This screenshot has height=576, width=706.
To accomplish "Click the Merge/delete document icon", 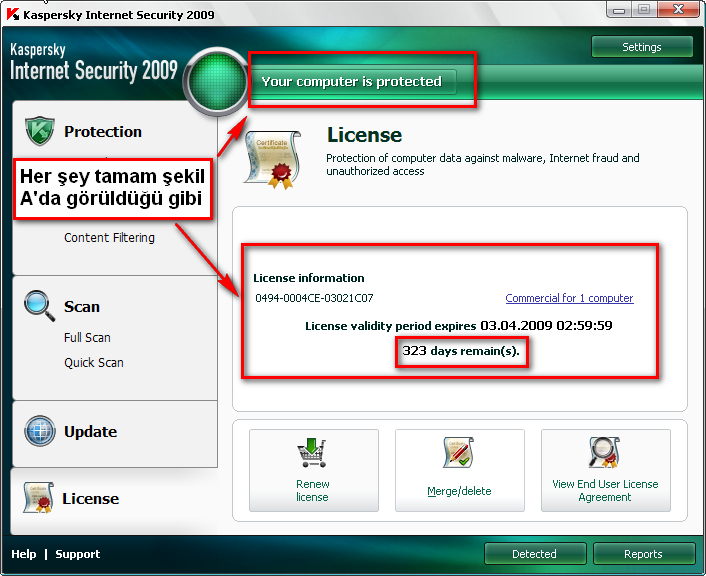I will 458,452.
